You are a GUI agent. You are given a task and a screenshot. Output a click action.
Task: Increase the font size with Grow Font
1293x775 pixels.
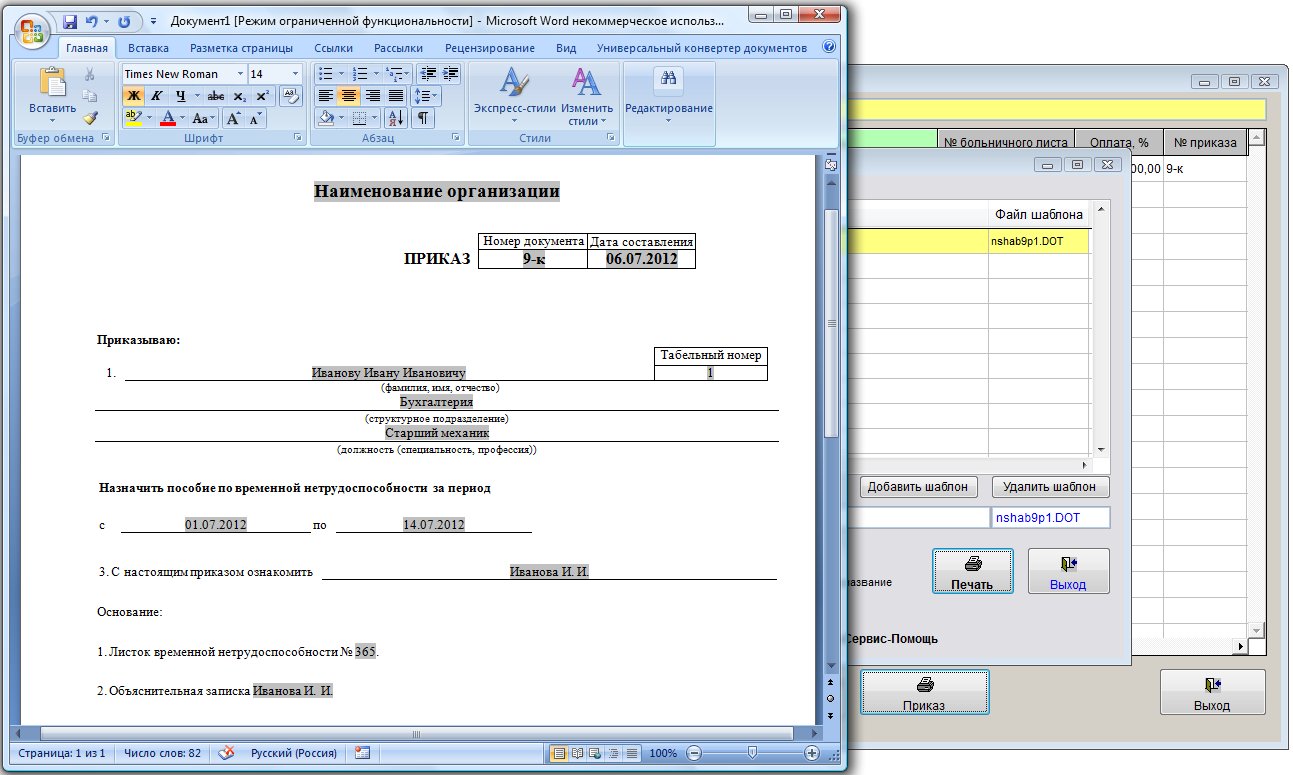coord(233,118)
